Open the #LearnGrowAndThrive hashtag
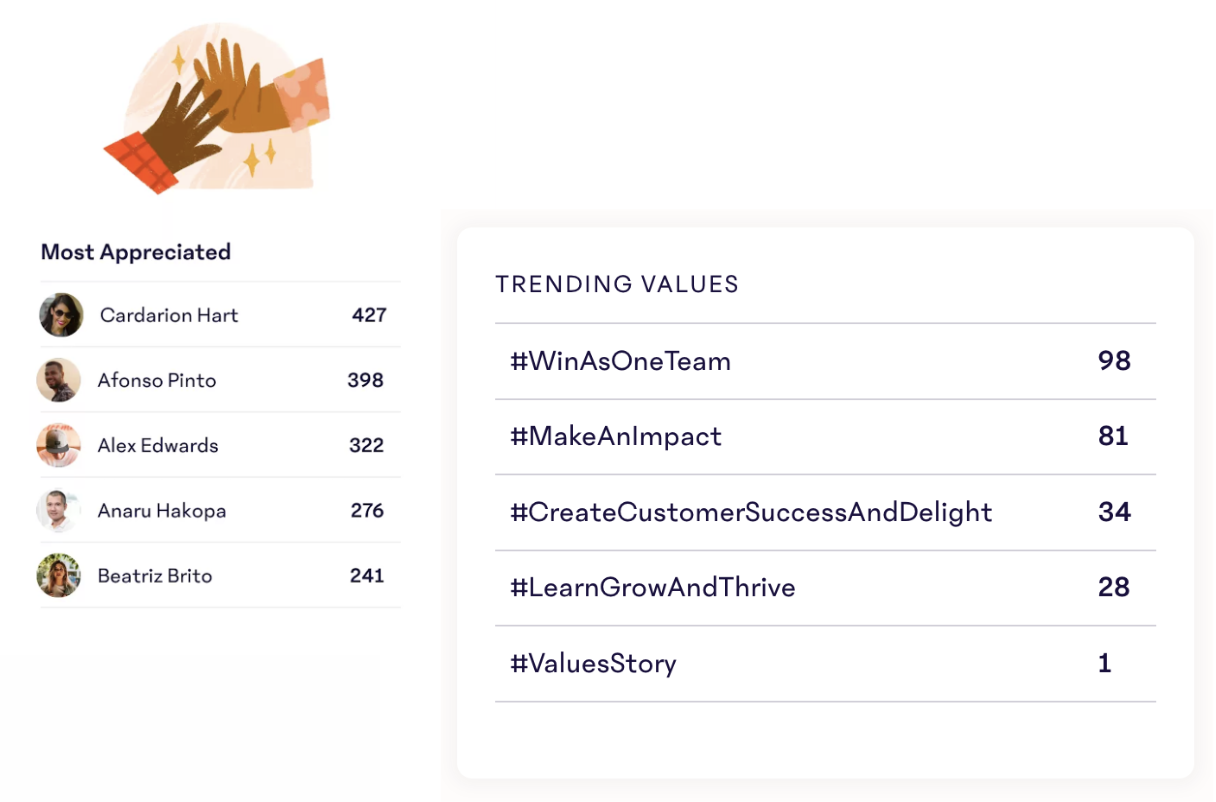The height and width of the screenshot is (802, 1216). (653, 587)
